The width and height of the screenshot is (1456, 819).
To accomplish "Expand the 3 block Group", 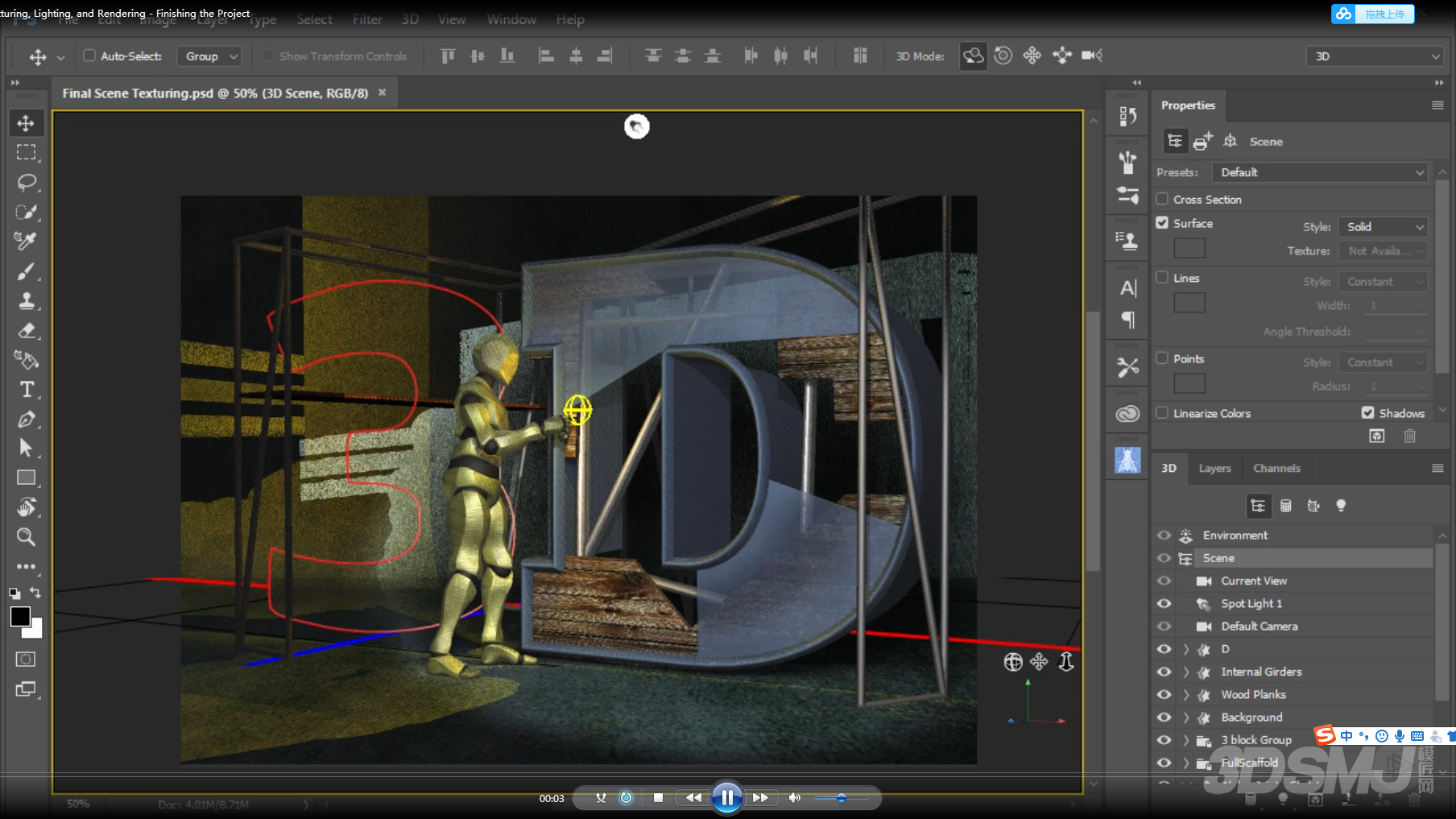I will pyautogui.click(x=1185, y=740).
